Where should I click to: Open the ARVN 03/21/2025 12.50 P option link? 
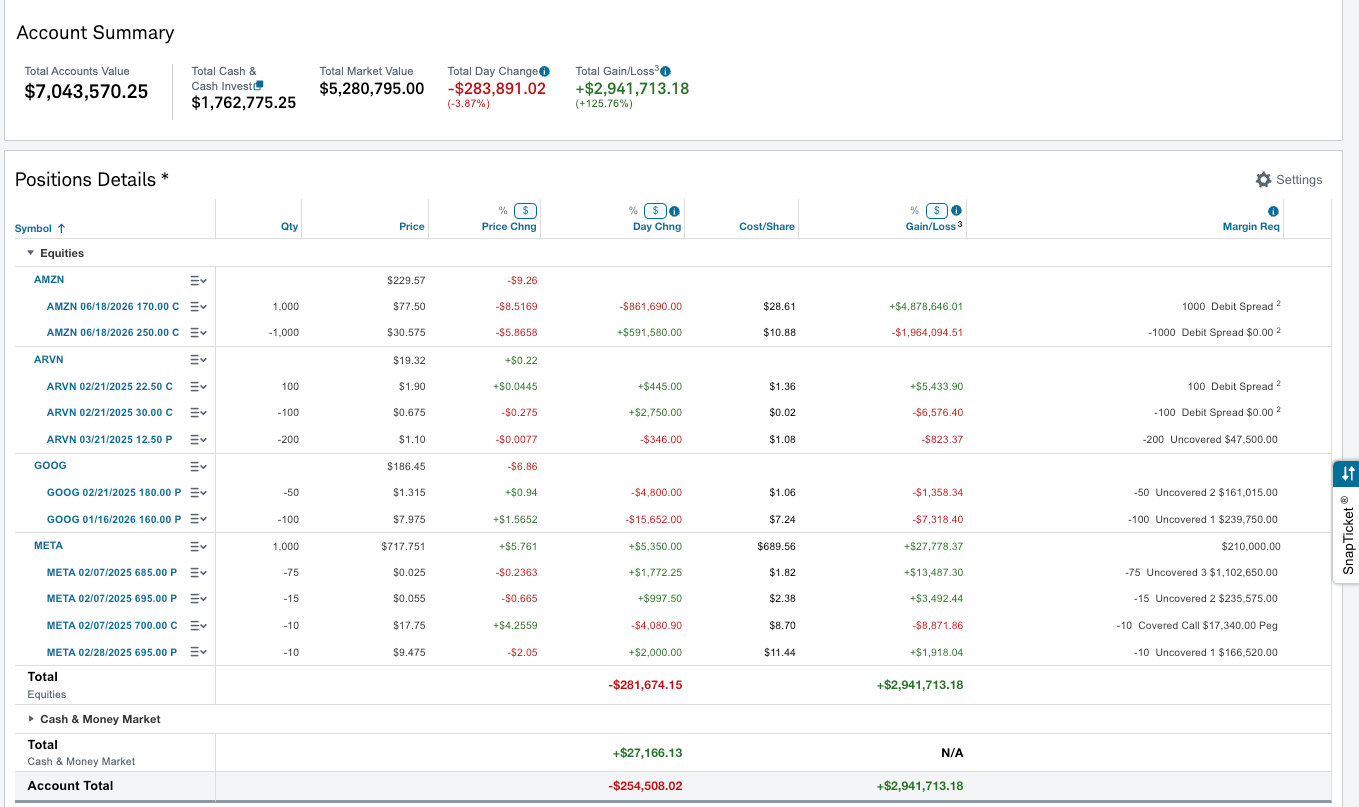(x=110, y=440)
